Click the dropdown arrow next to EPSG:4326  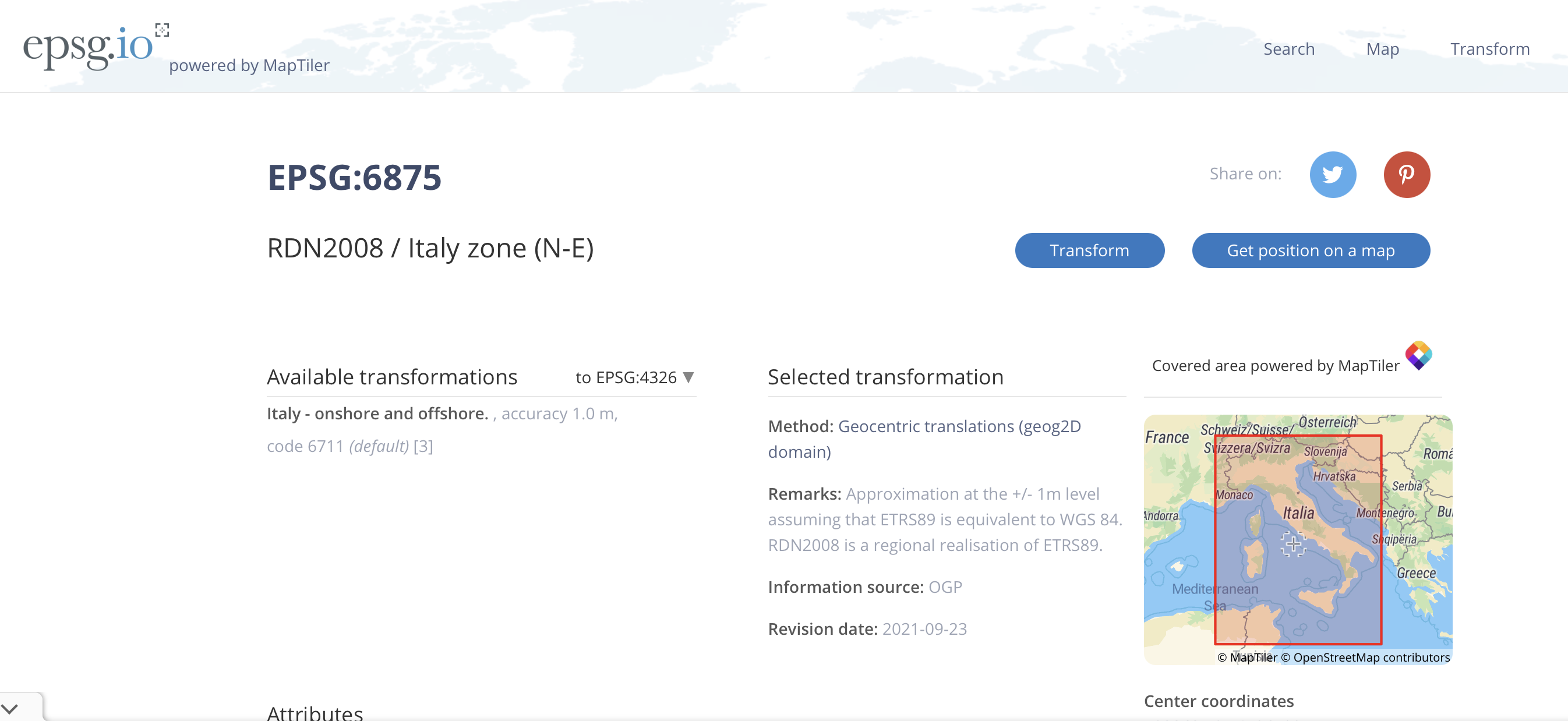click(688, 377)
